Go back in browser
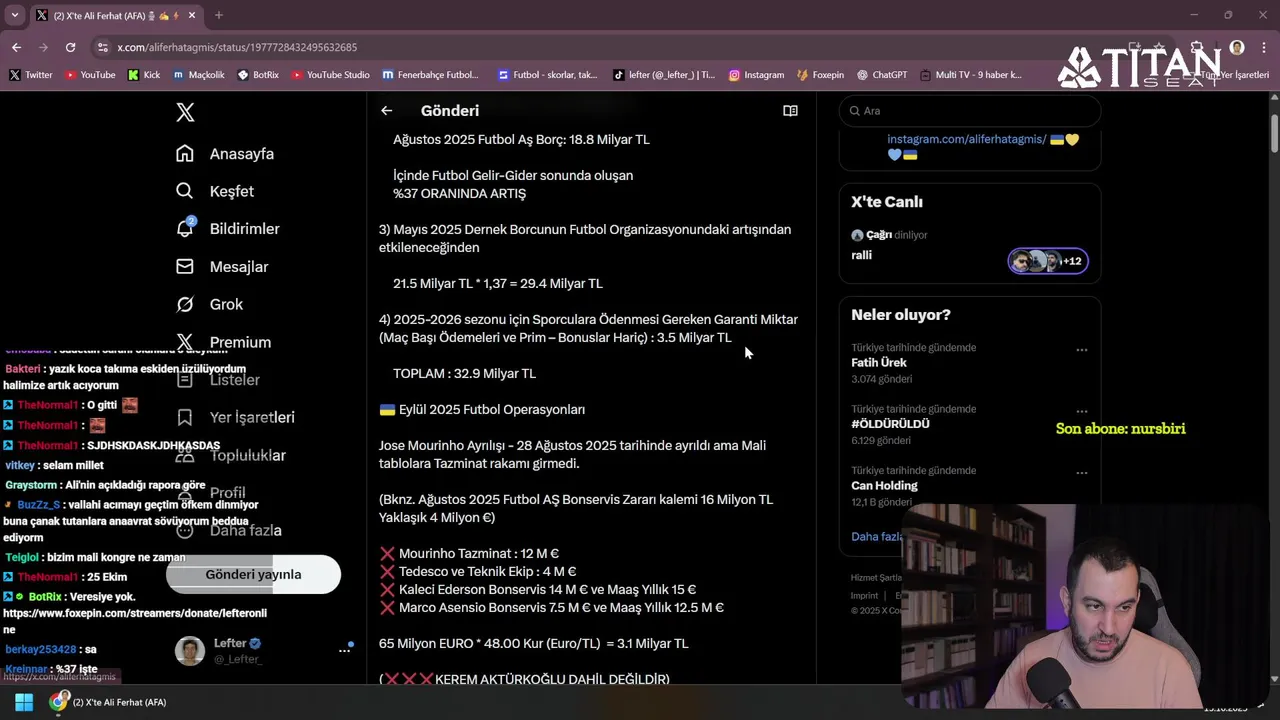1280x720 pixels. tap(16, 47)
